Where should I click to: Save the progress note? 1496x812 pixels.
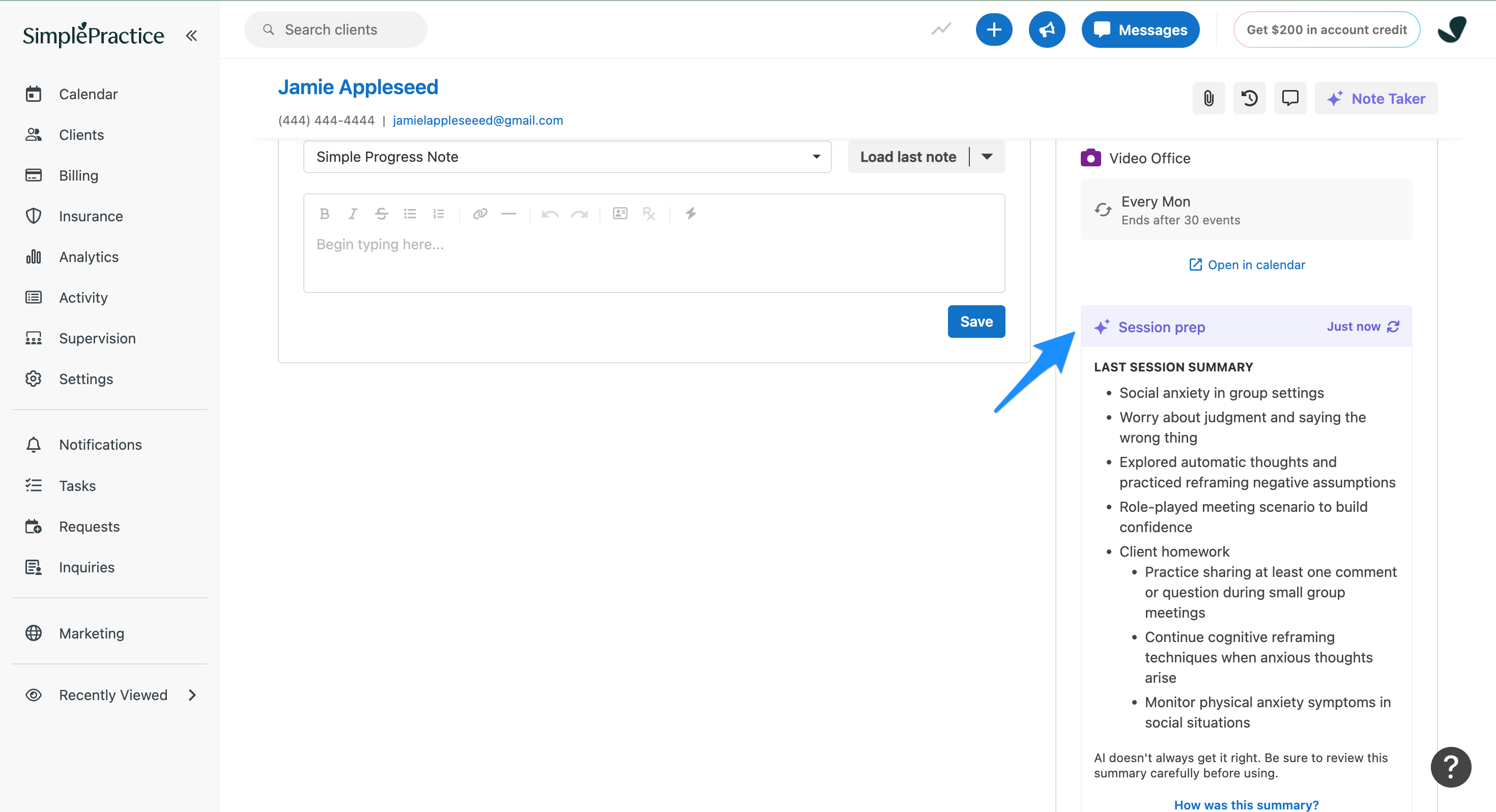point(976,321)
